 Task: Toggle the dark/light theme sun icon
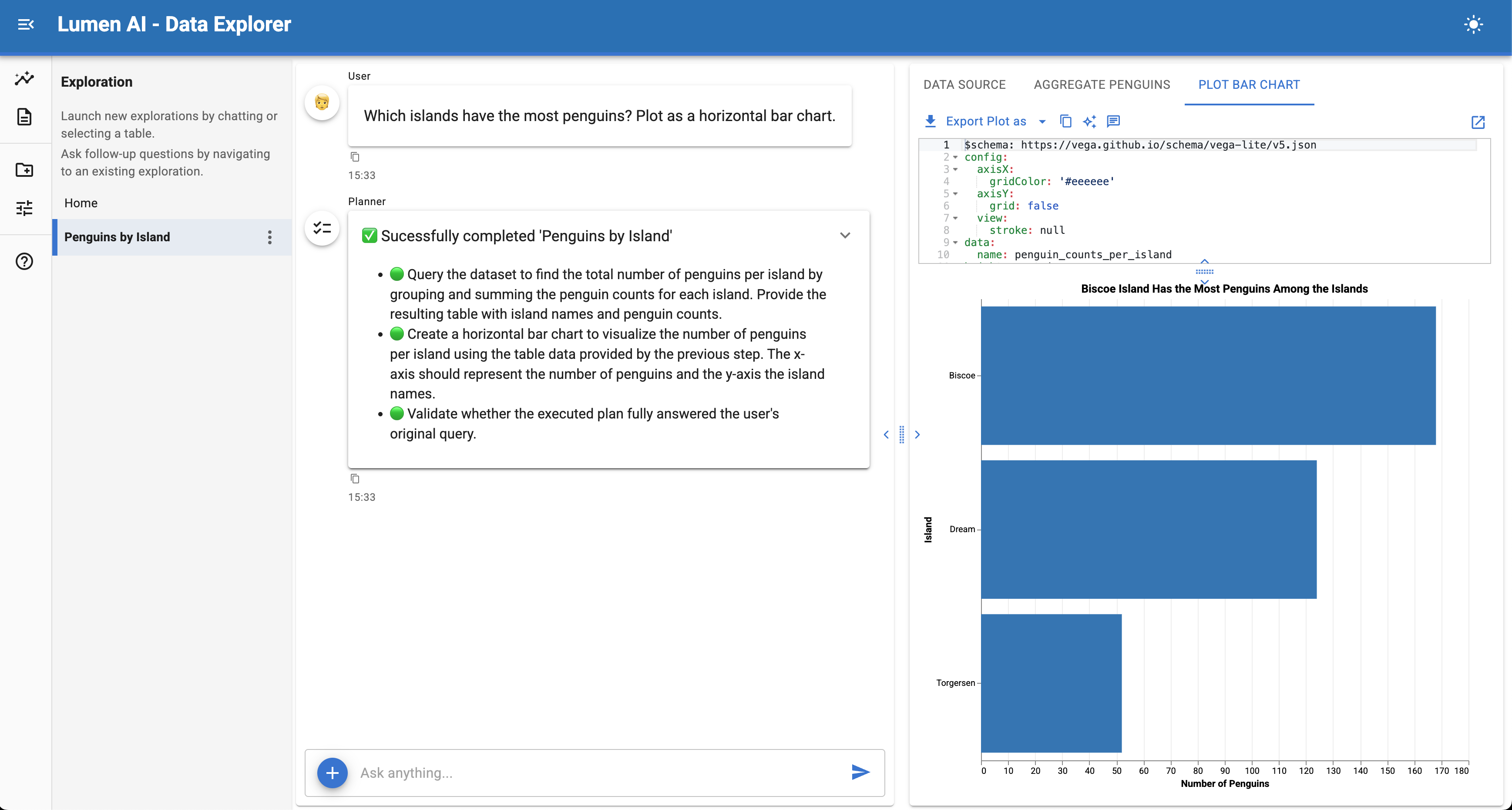click(x=1473, y=25)
